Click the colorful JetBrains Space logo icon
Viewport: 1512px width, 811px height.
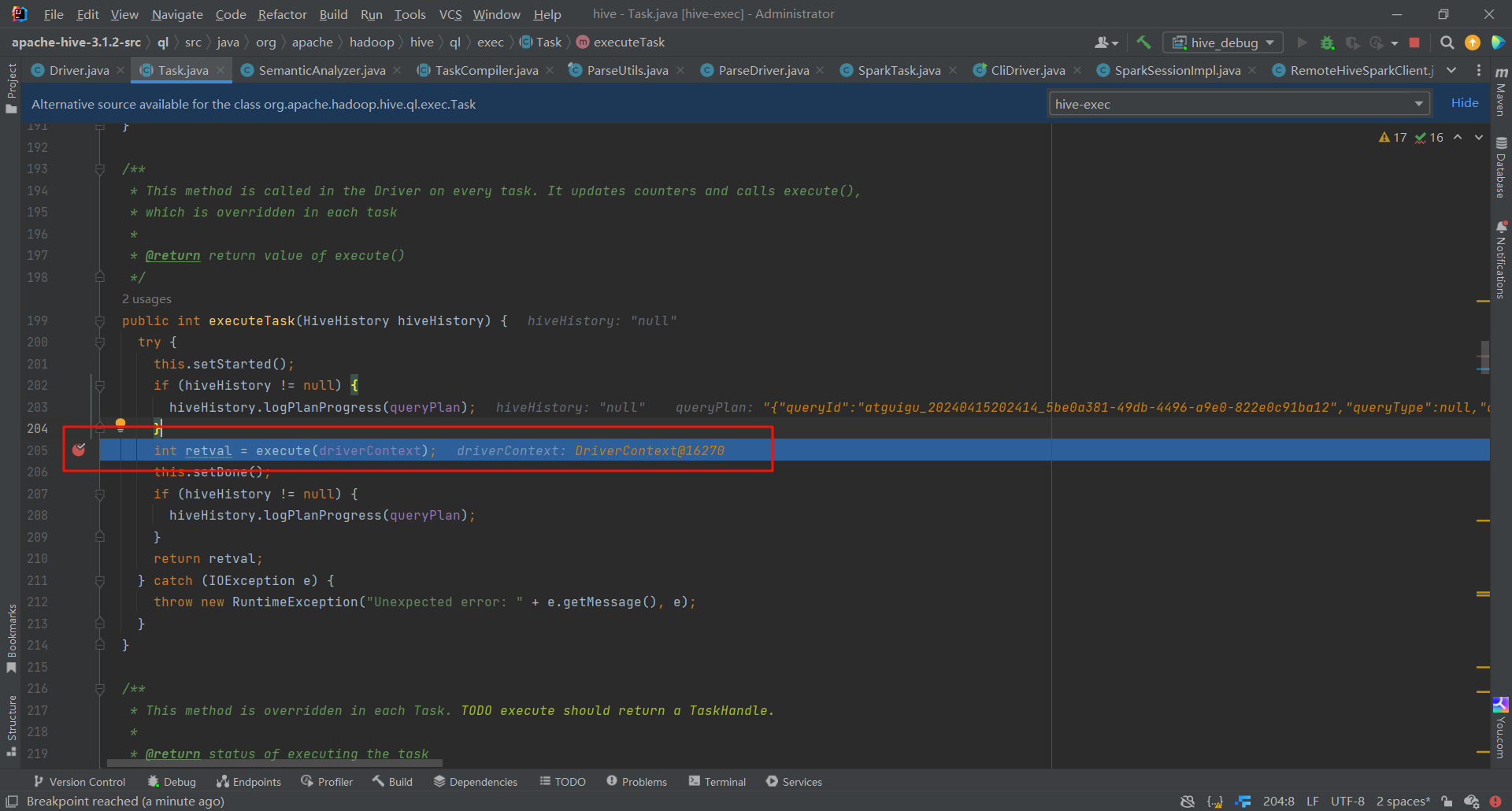pos(1498,43)
